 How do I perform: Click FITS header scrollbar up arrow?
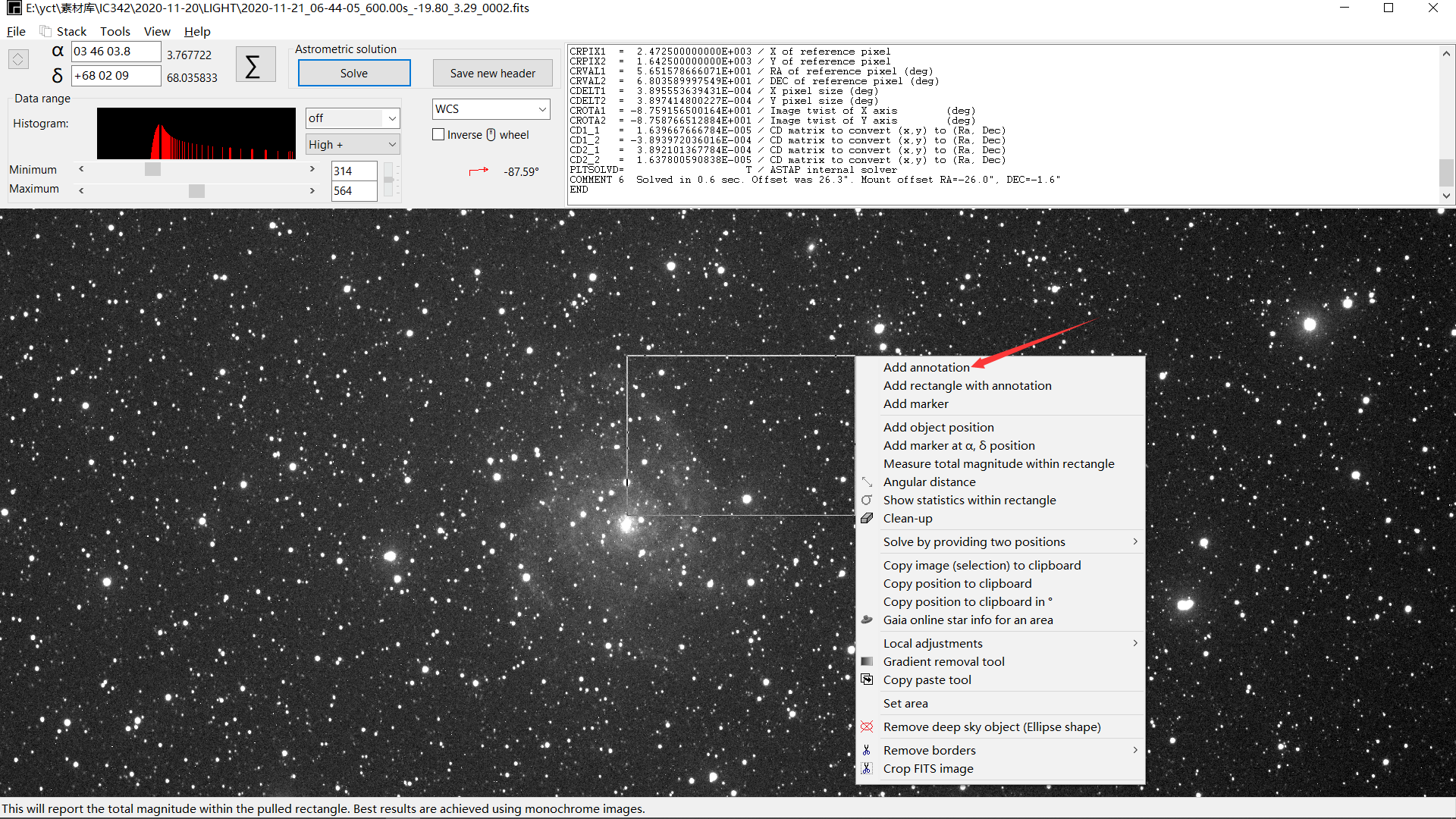[x=1446, y=53]
